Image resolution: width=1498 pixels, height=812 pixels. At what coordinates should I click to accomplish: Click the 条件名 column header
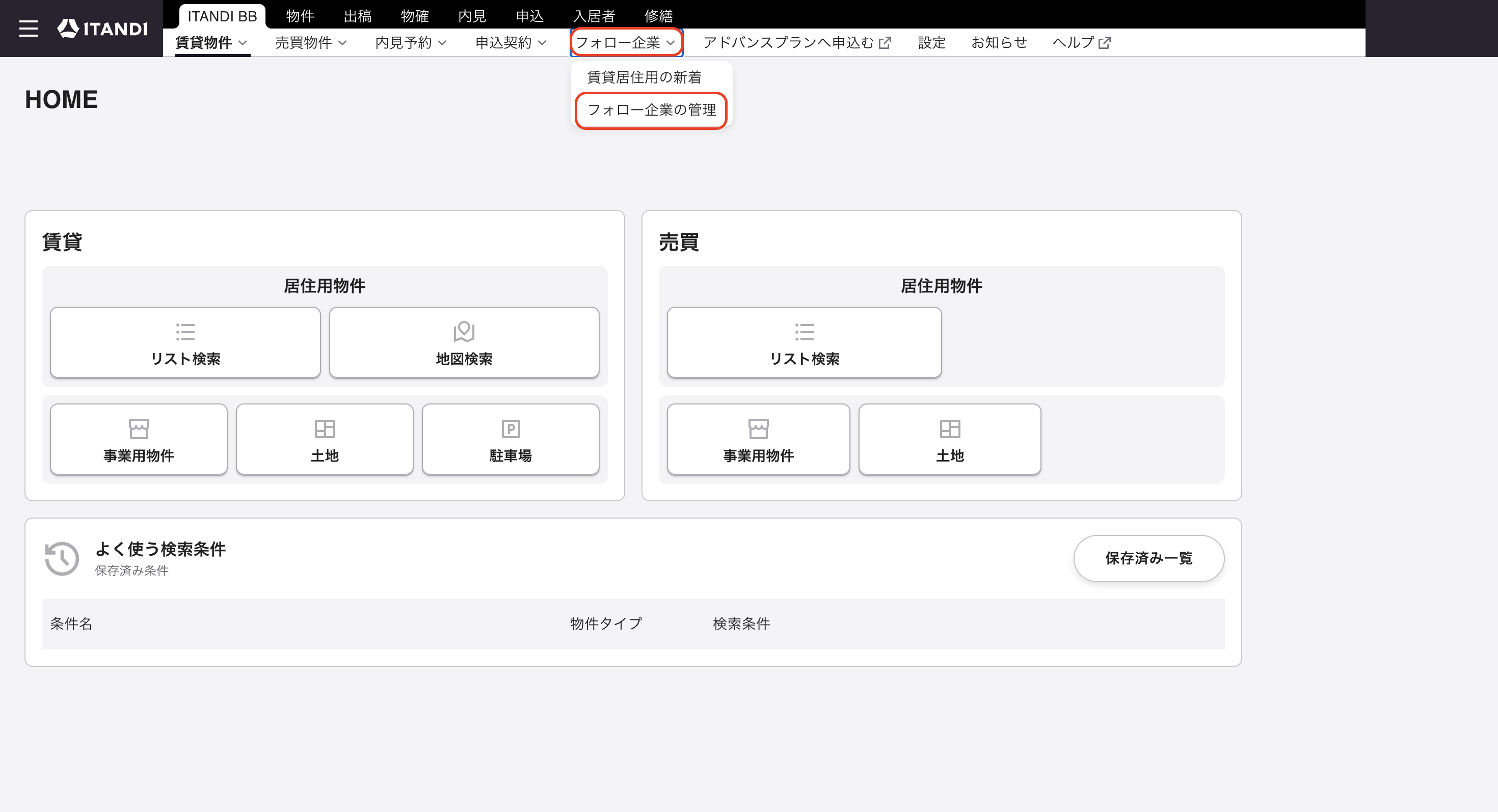coord(71,624)
